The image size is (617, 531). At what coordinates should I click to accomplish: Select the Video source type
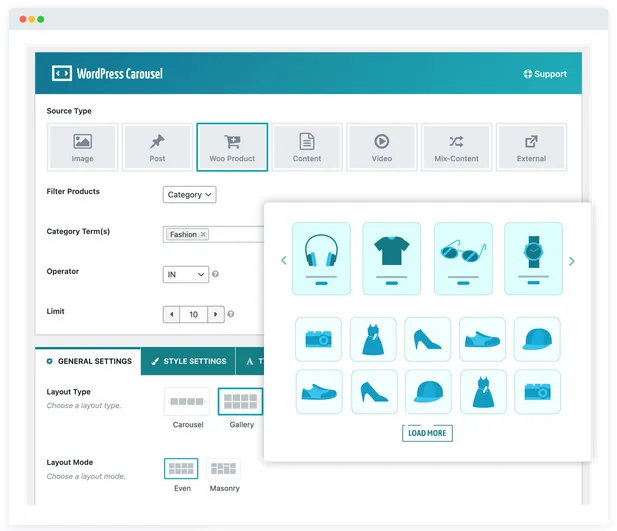click(x=382, y=147)
